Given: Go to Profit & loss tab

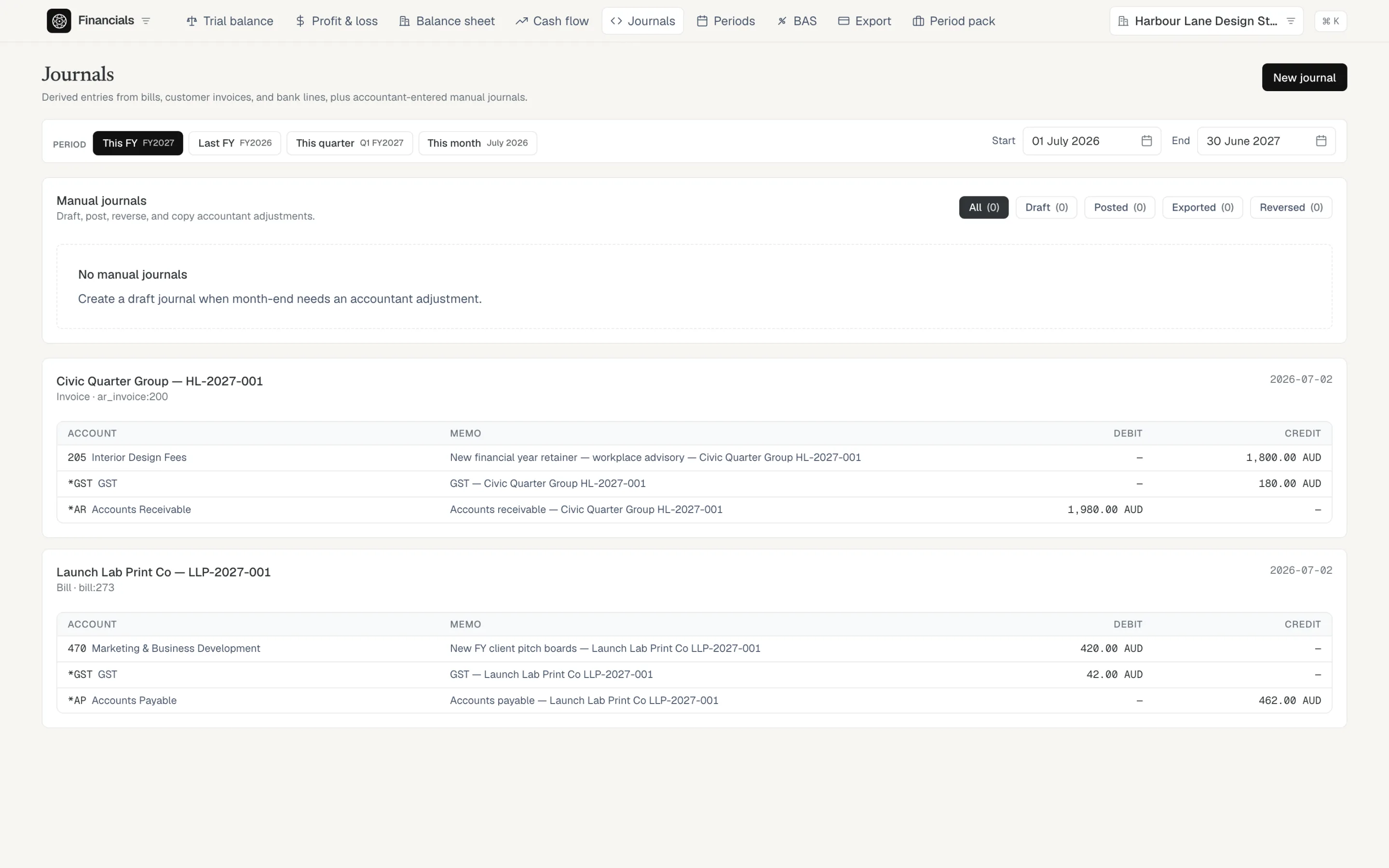Looking at the screenshot, I should click(336, 21).
